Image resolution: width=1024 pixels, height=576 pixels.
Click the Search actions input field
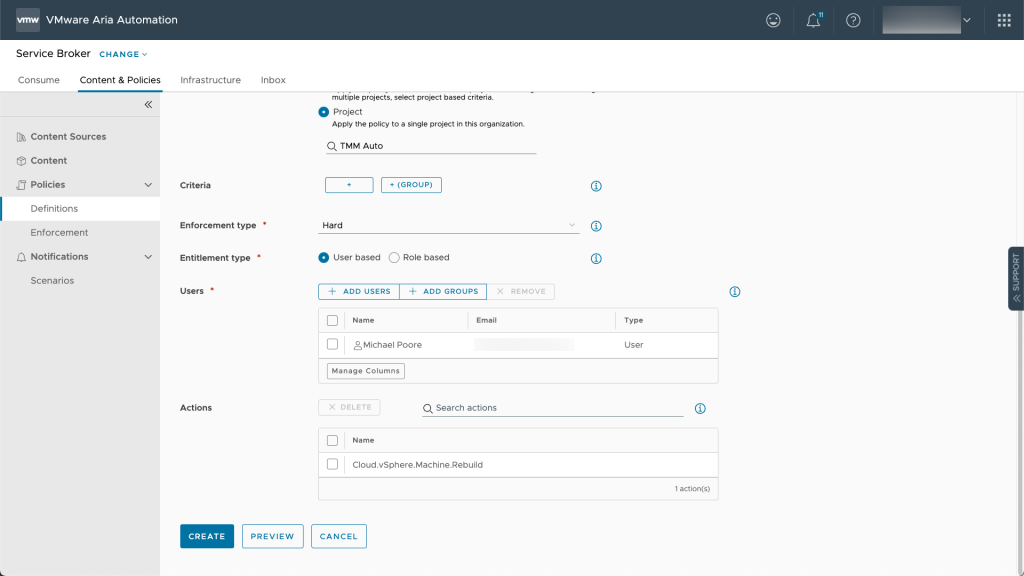tap(552, 408)
